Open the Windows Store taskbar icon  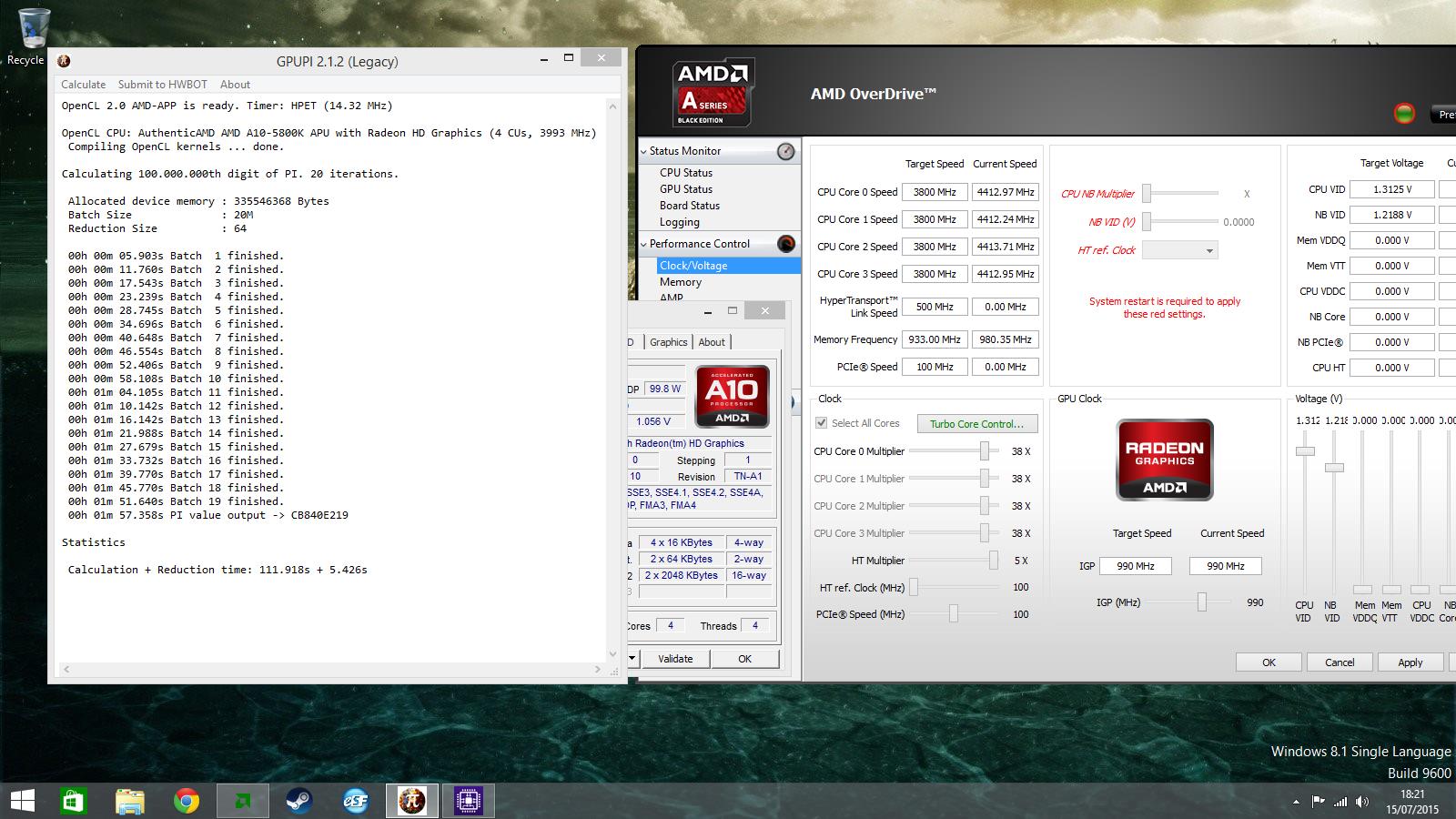pyautogui.click(x=74, y=801)
